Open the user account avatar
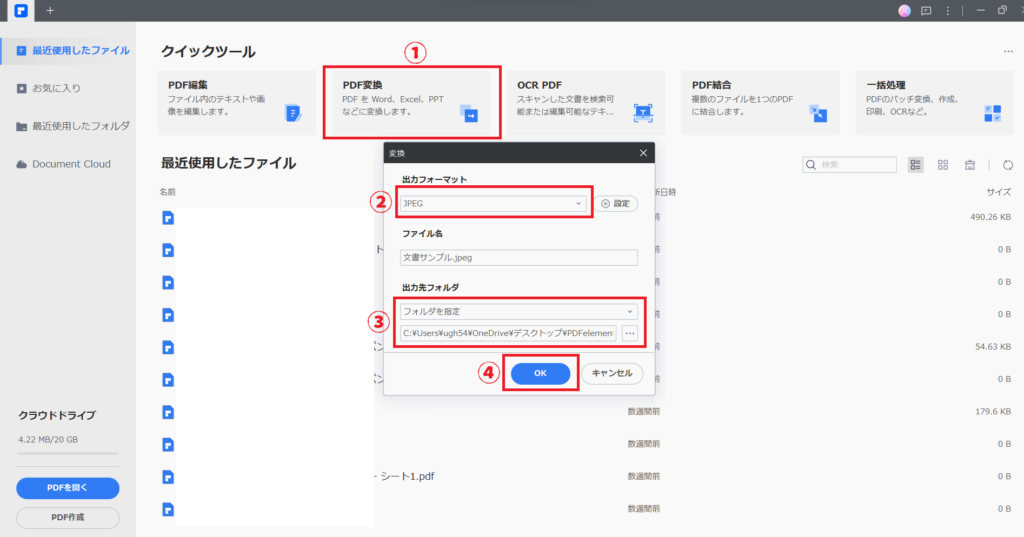 pos(905,10)
